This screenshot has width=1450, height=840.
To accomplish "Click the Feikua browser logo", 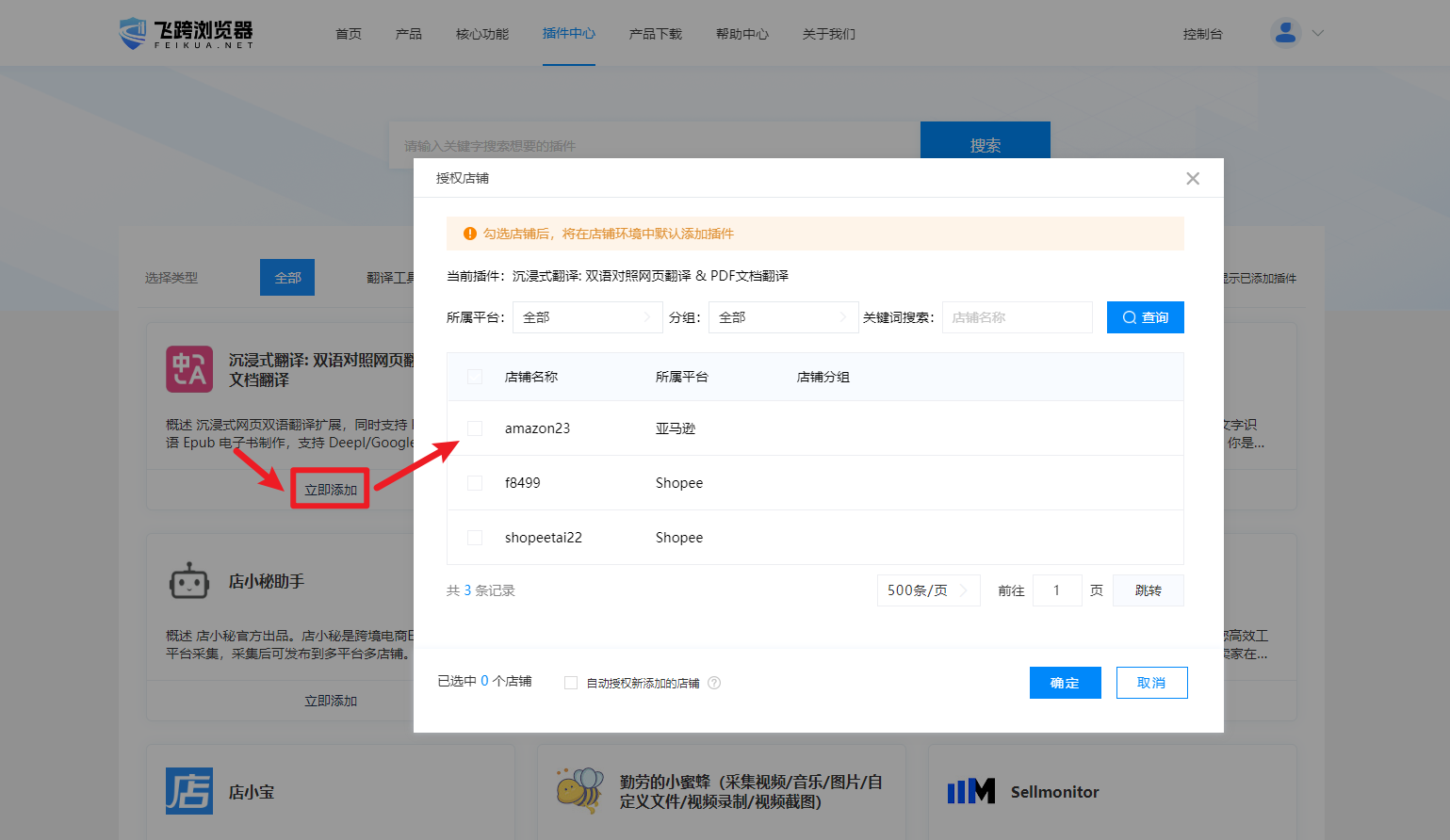I will 187,34.
